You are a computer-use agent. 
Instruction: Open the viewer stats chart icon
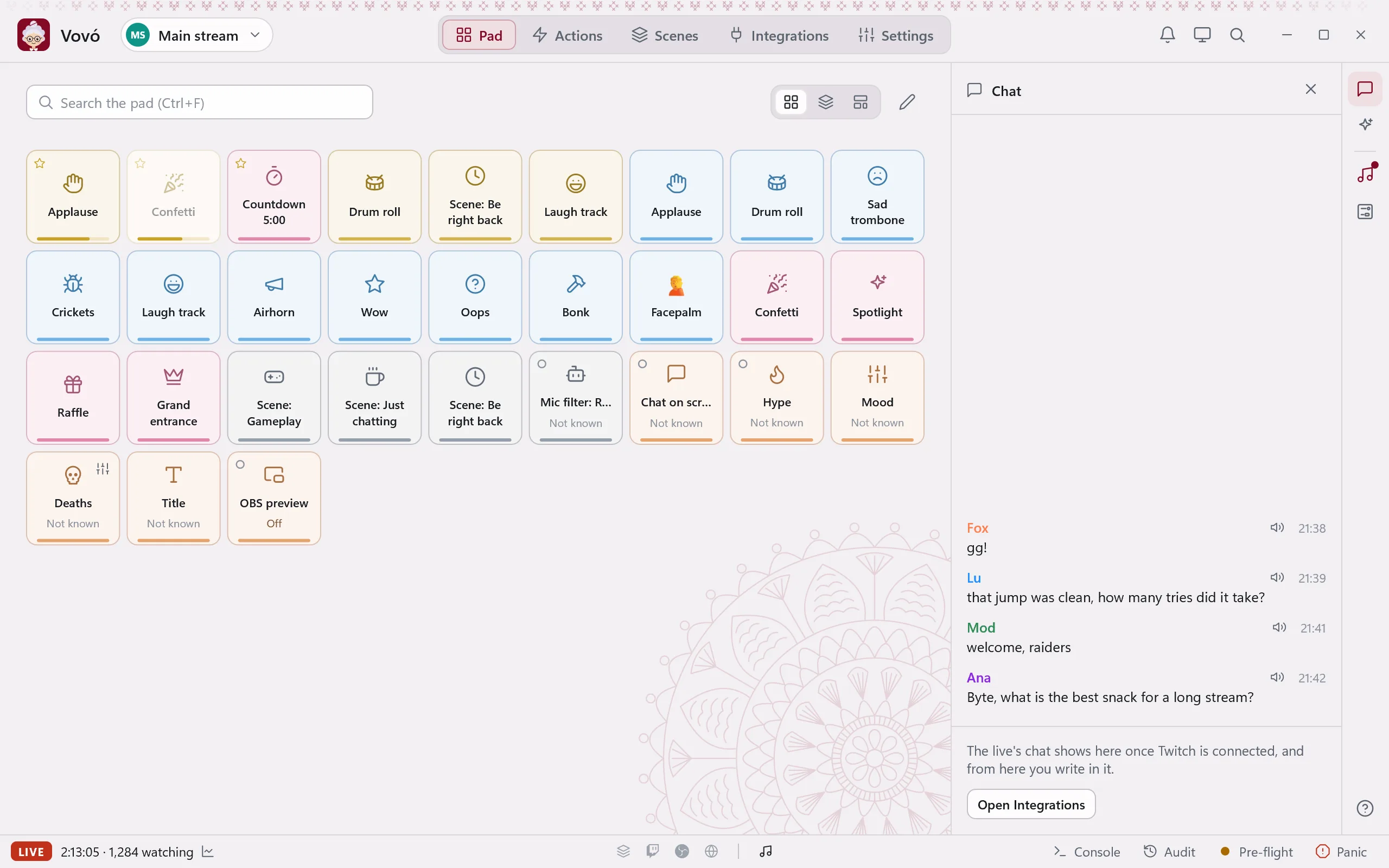208,852
